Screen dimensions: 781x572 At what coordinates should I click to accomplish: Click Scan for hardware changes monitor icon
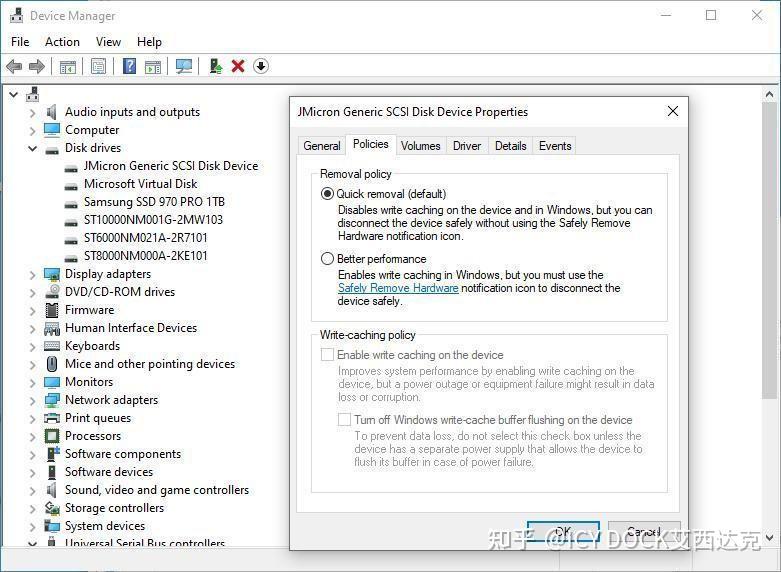(184, 66)
